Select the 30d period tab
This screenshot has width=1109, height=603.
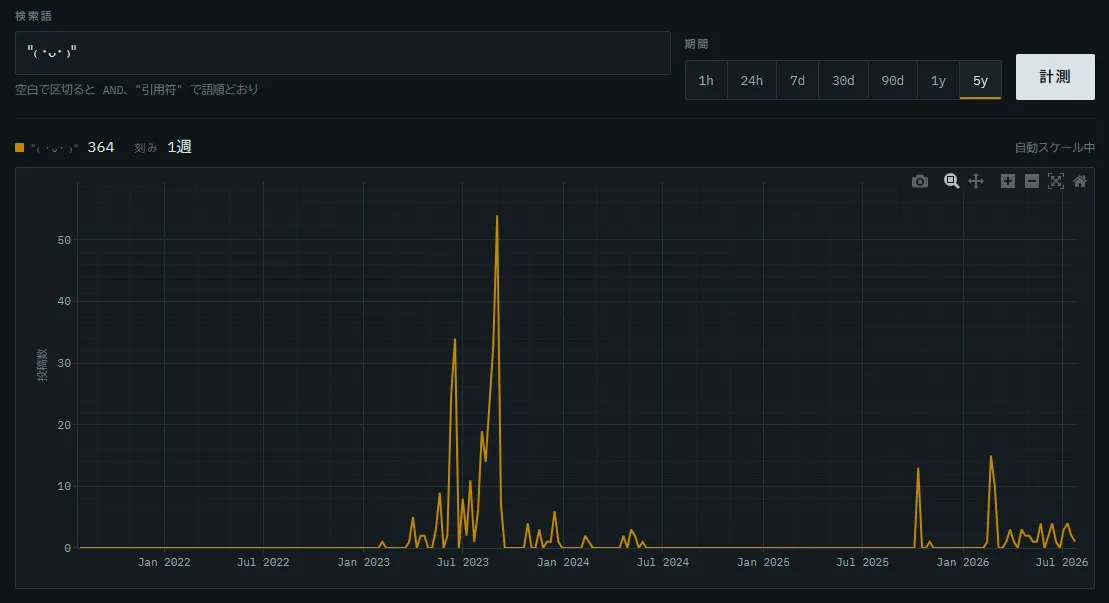843,81
